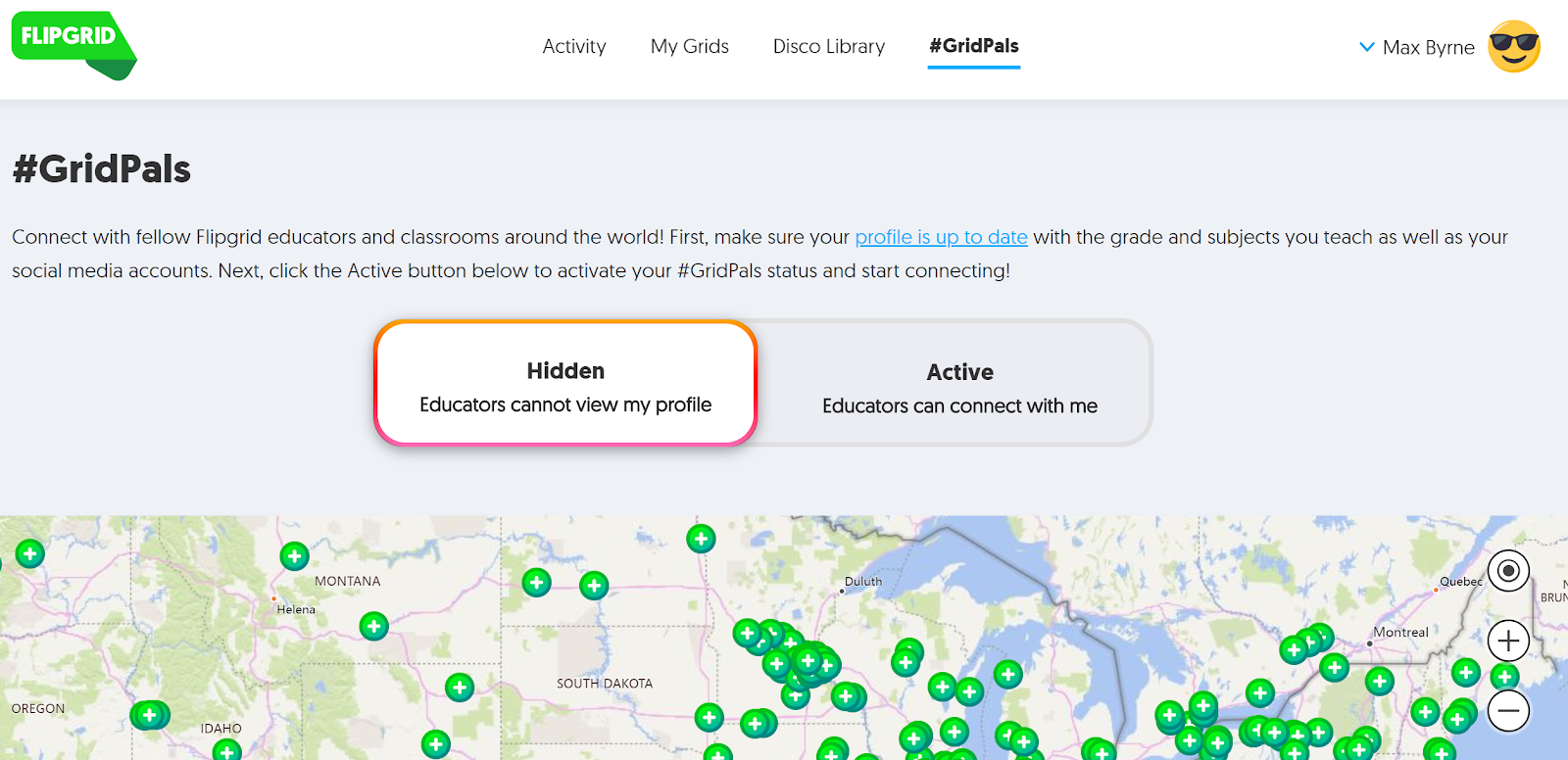Click the green marker at map's far left edge

point(30,554)
